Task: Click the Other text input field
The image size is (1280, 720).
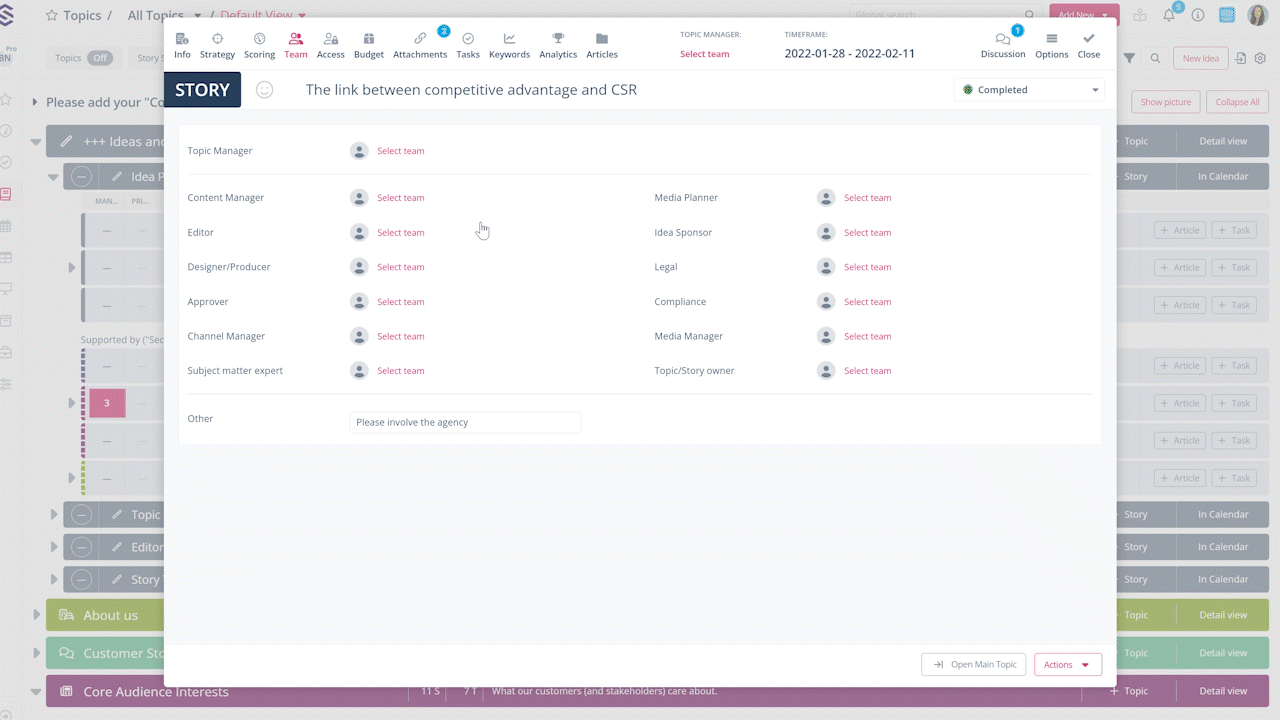Action: point(465,422)
